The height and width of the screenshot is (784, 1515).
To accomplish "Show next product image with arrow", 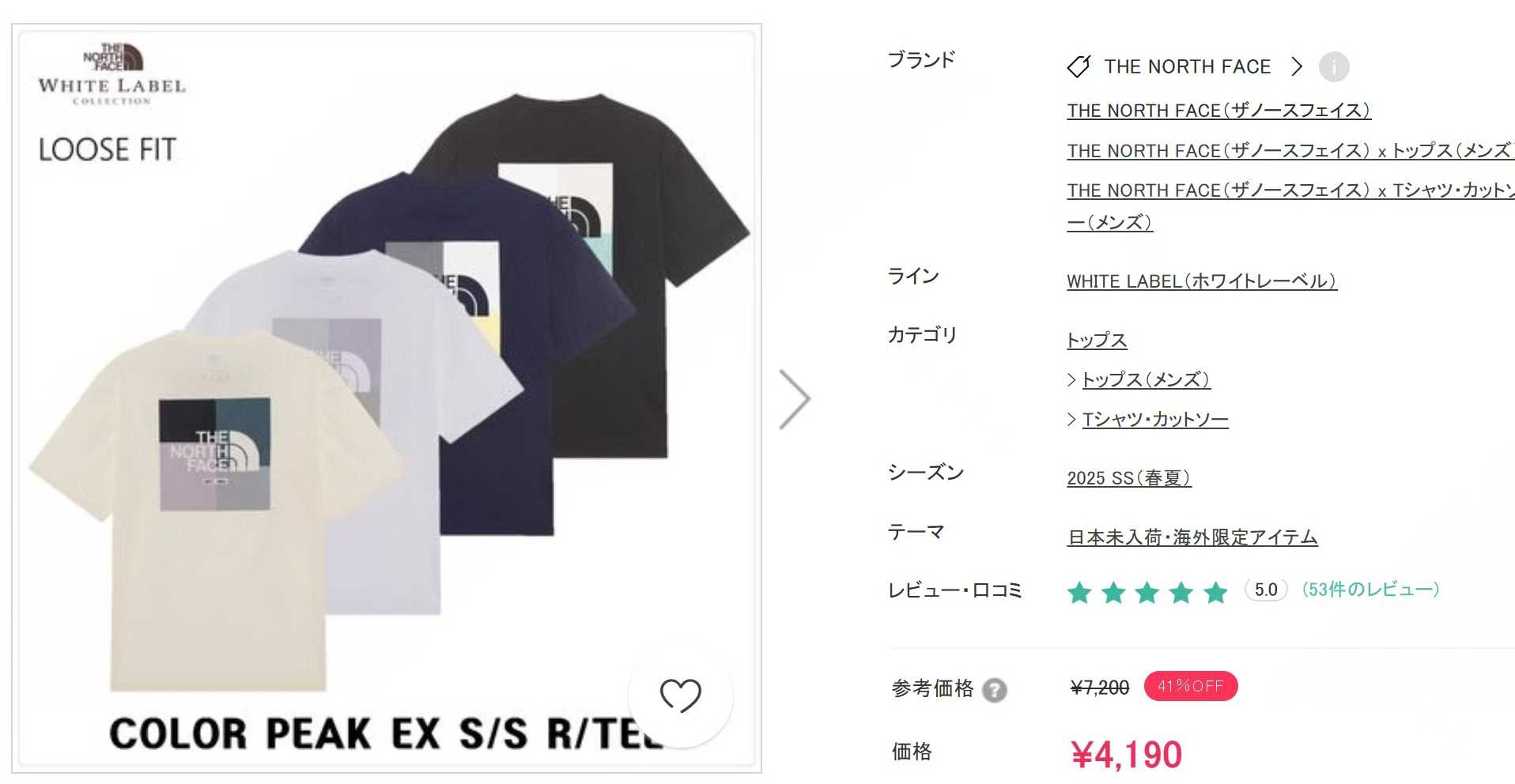I will click(x=795, y=399).
